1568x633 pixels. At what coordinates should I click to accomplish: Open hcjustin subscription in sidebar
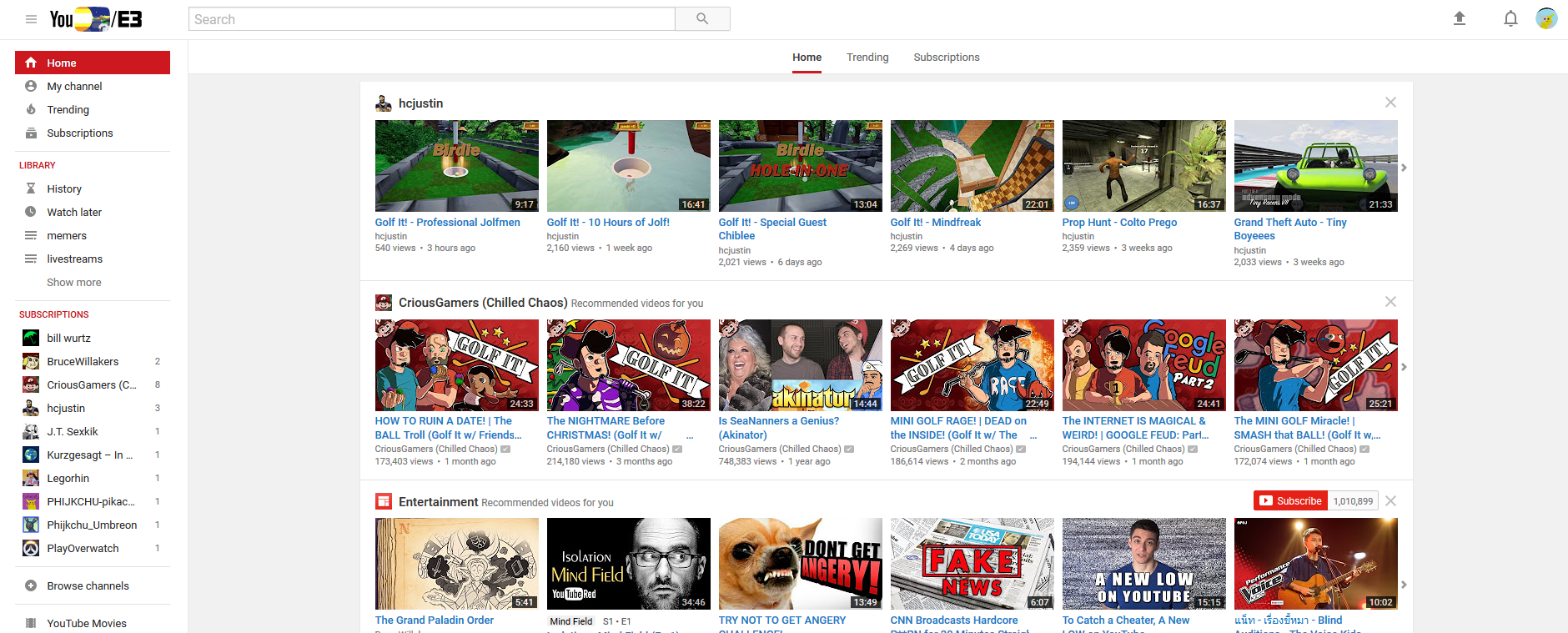tap(93, 408)
